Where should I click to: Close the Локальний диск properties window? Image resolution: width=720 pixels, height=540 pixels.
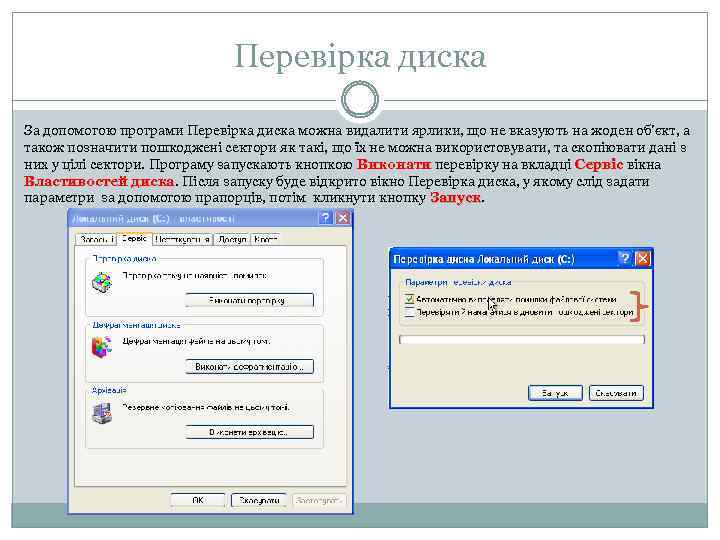click(343, 218)
